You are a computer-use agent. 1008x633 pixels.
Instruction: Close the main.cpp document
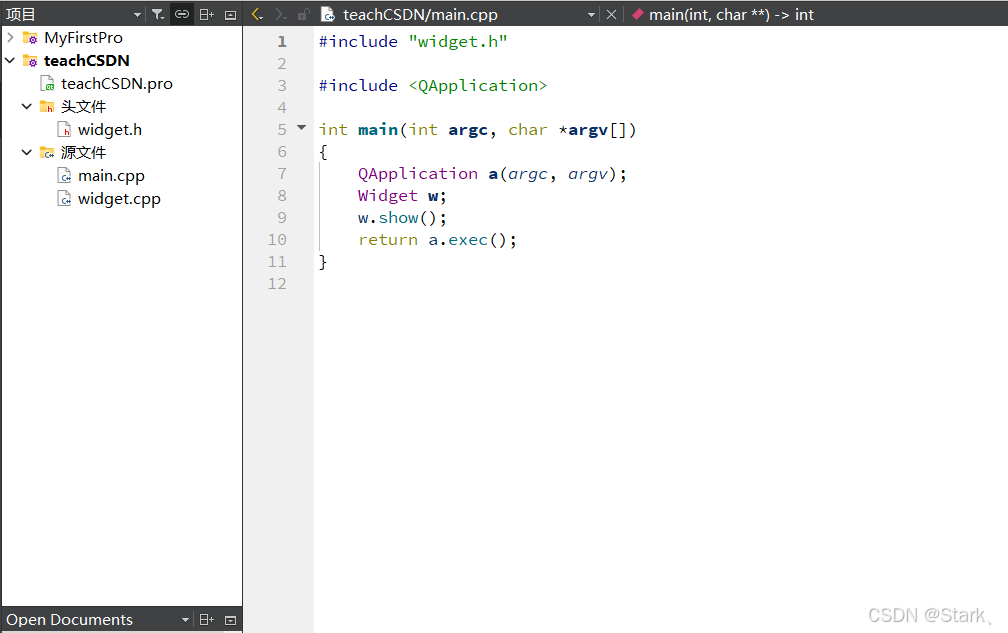(x=611, y=14)
